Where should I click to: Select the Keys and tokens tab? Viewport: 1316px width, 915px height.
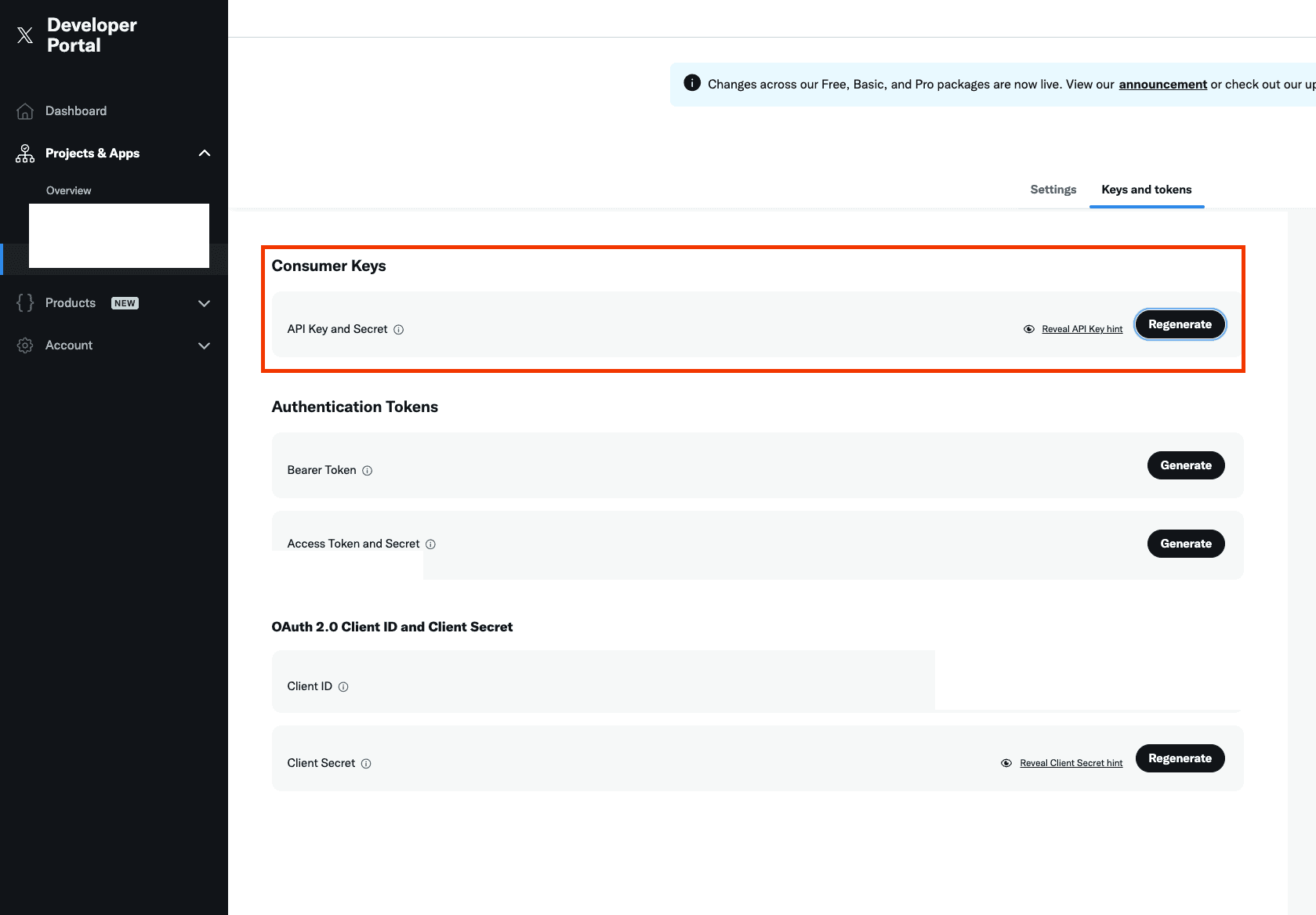point(1147,190)
